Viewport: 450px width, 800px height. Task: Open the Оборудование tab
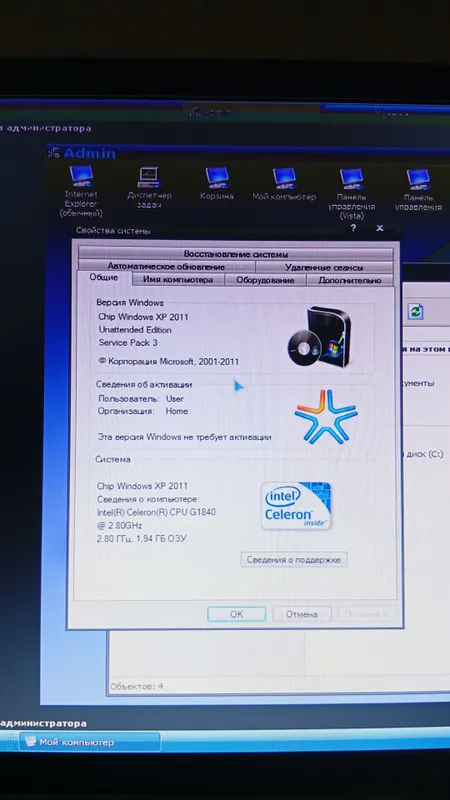click(265, 280)
